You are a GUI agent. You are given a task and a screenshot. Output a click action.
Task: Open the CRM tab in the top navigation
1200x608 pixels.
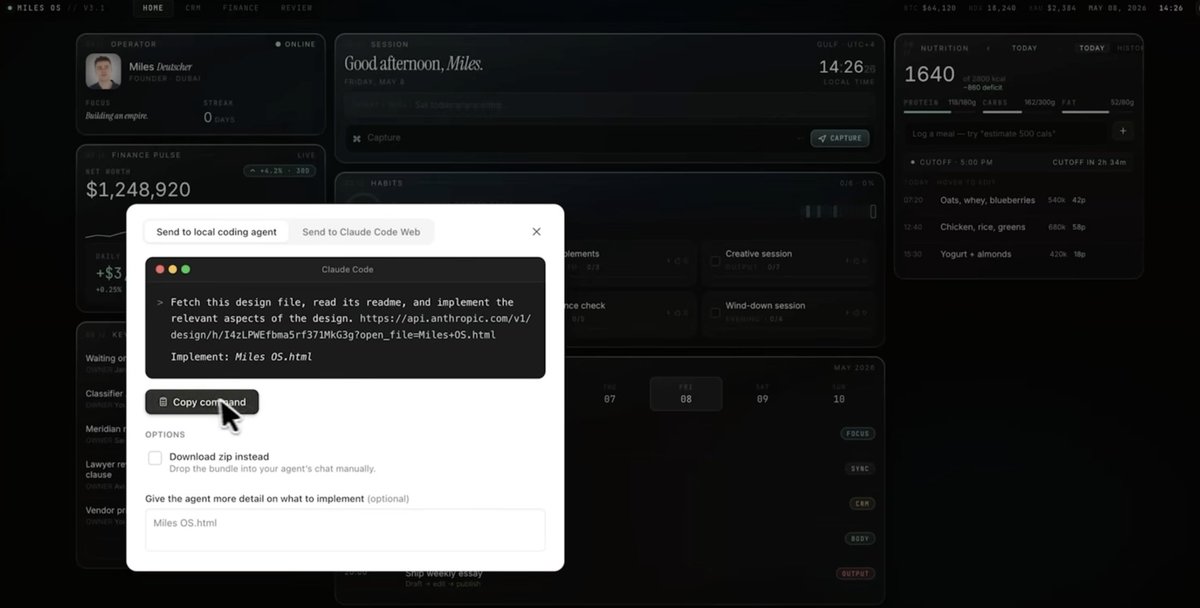coord(194,8)
